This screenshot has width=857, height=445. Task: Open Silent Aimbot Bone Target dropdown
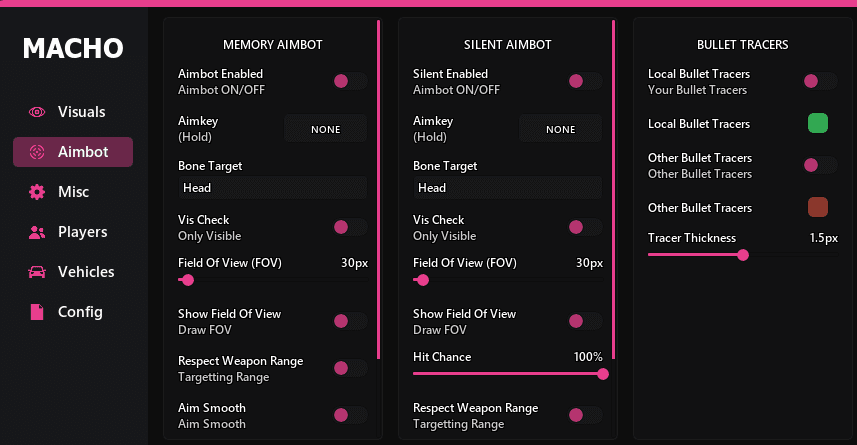click(507, 188)
